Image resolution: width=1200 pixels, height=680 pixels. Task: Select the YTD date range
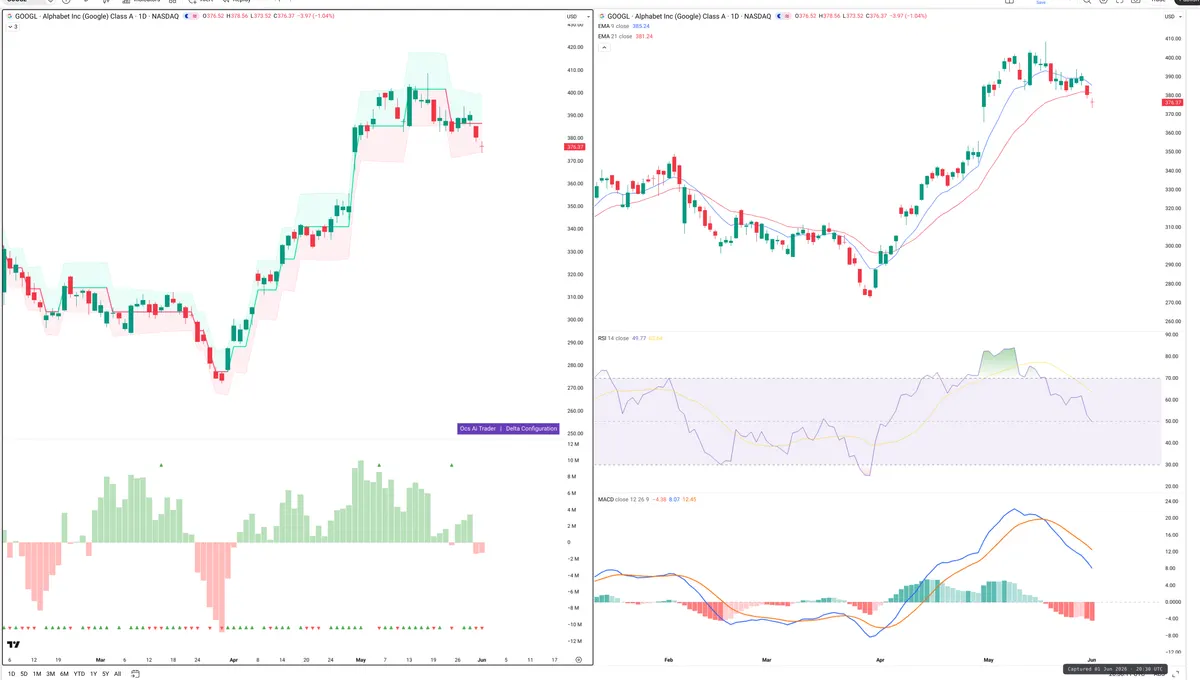coord(78,674)
